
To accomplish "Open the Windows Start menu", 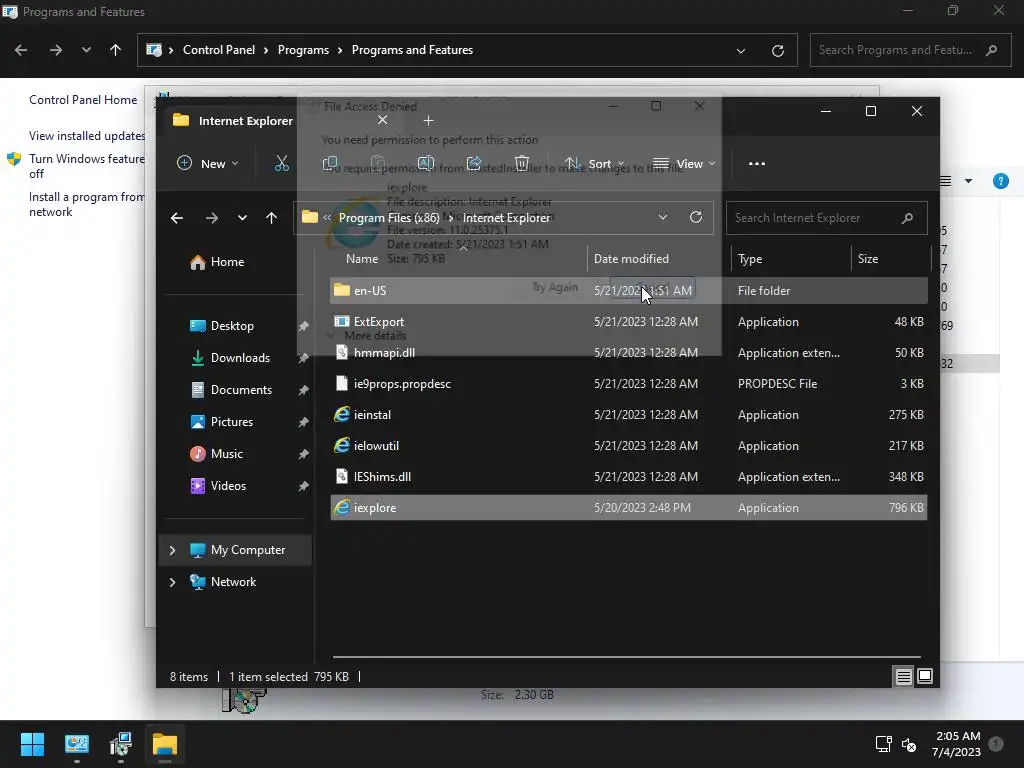I will click(32, 744).
